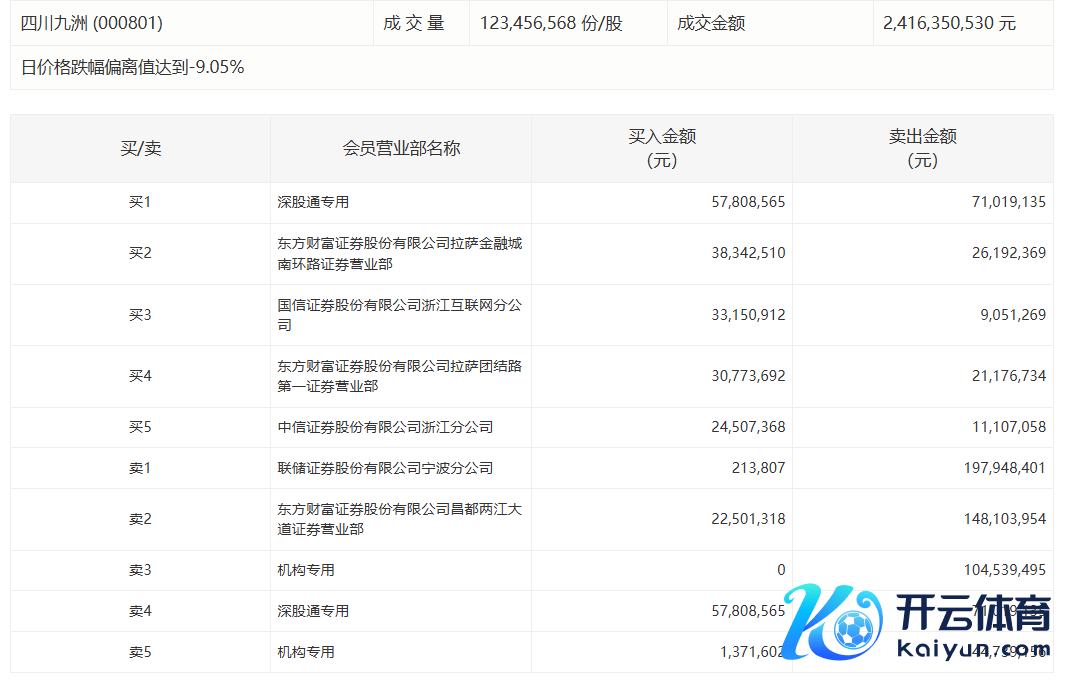Open 东方财富证券昌都两江大道证券营业部 in 卖2 row
This screenshot has height=682, width=1066.
(399, 519)
